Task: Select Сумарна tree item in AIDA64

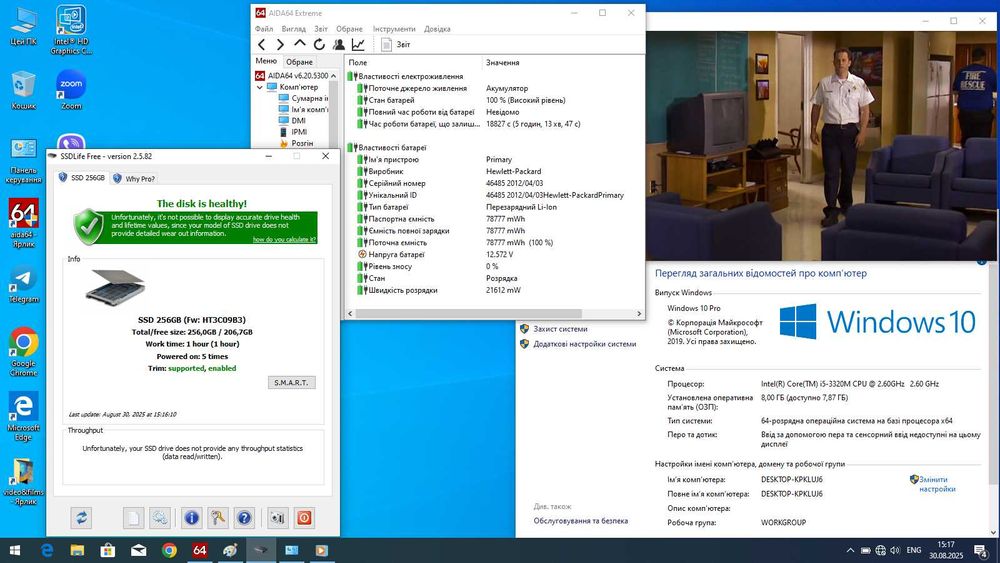Action: point(304,98)
